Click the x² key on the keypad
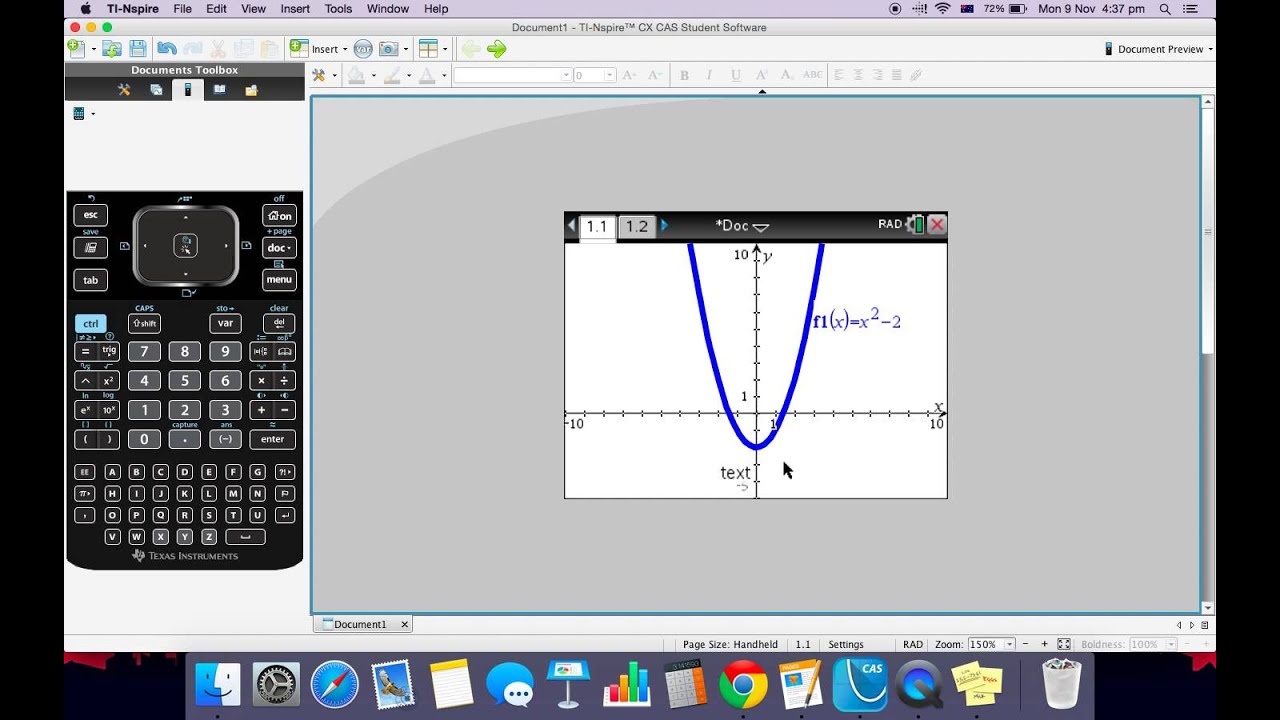This screenshot has height=720, width=1280. pos(109,381)
